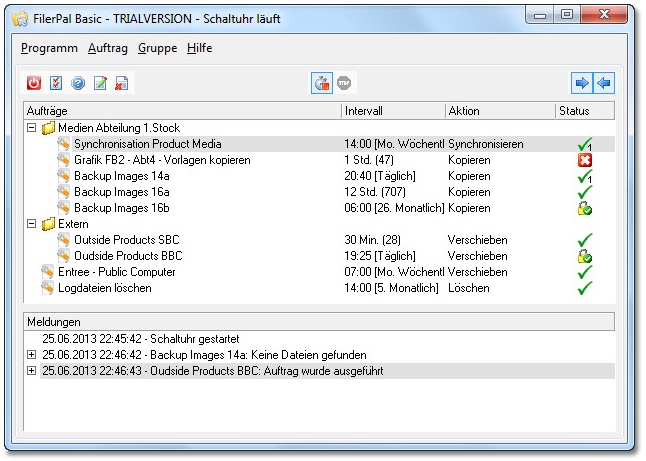Click the delete job toolbar icon

tap(121, 83)
